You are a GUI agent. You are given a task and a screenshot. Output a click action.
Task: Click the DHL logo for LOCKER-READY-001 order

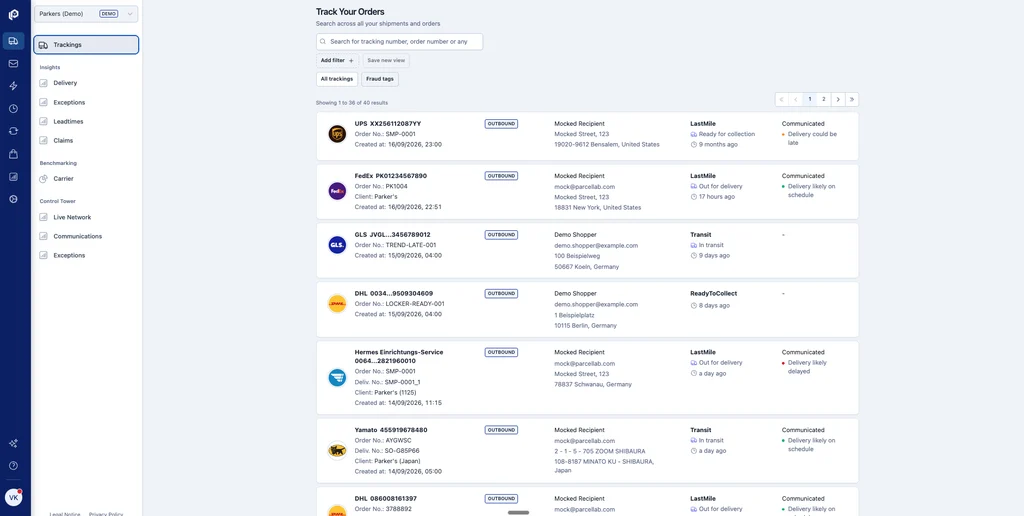point(337,304)
